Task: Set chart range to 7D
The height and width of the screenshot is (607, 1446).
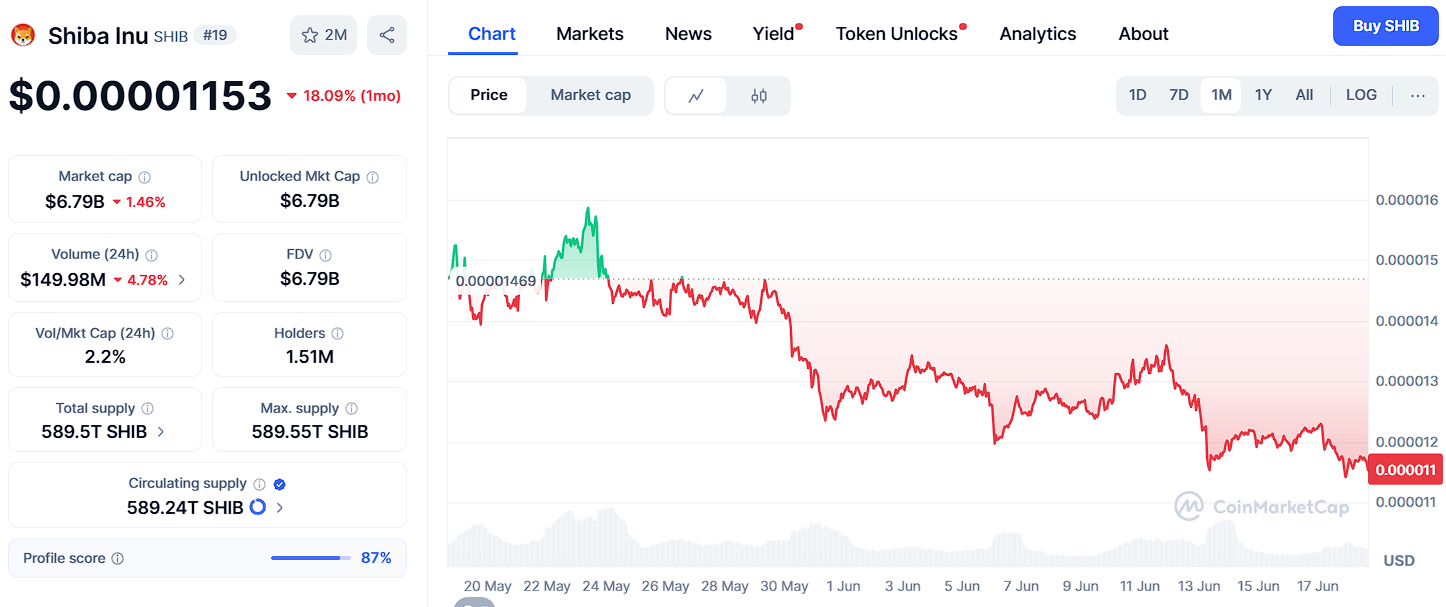Action: coord(1178,95)
